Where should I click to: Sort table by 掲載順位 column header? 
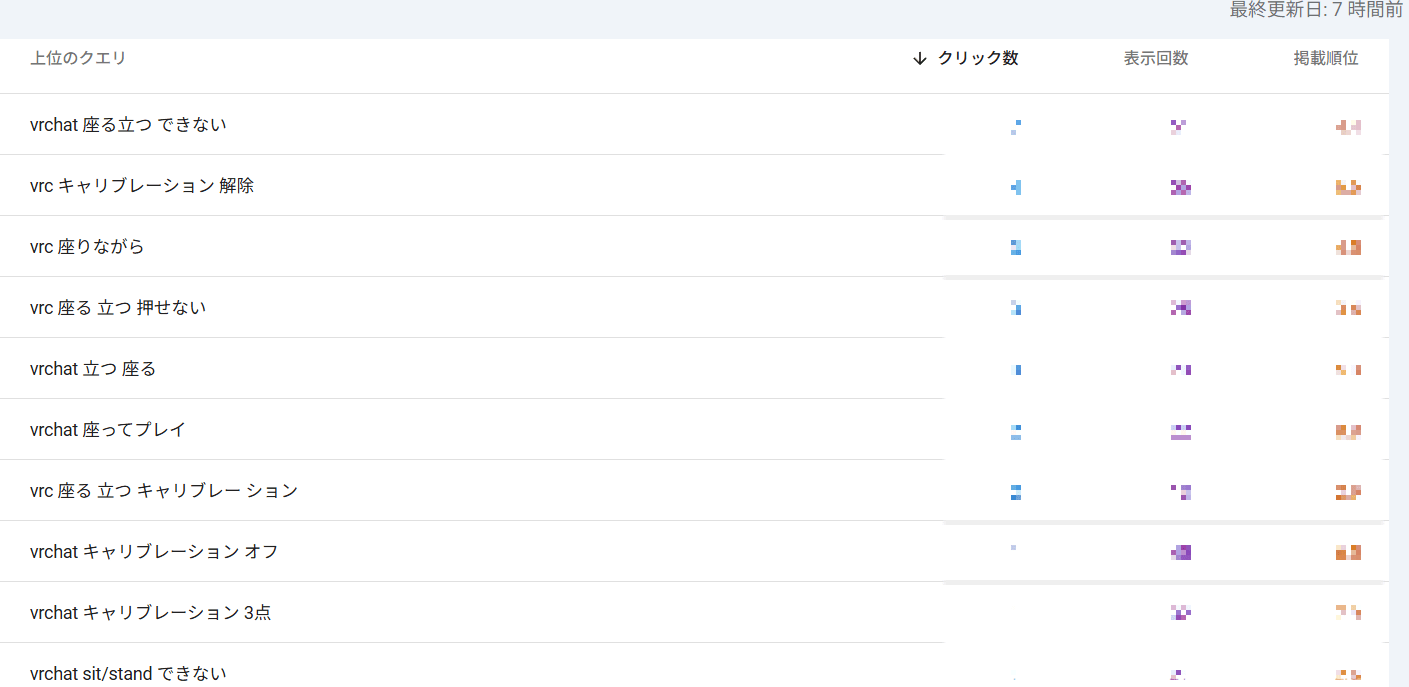pos(1325,59)
